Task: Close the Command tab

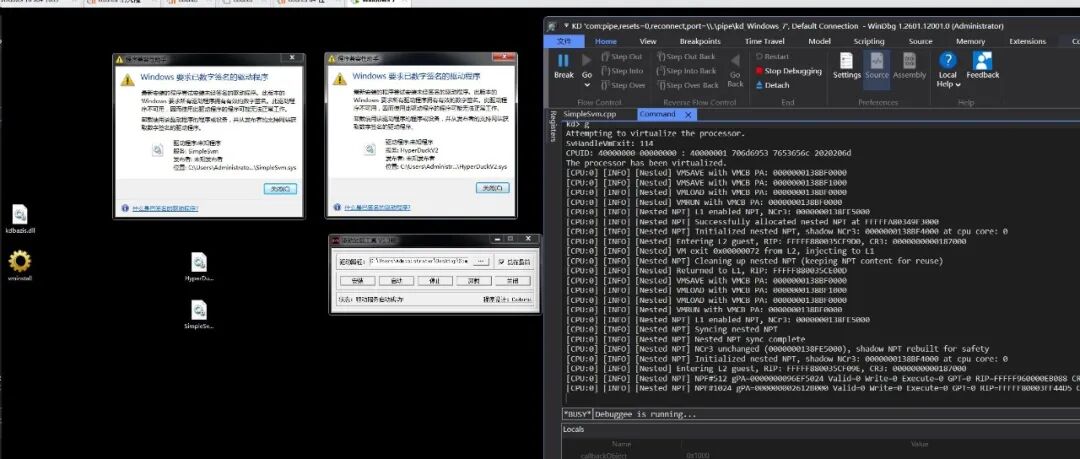Action: 687,114
